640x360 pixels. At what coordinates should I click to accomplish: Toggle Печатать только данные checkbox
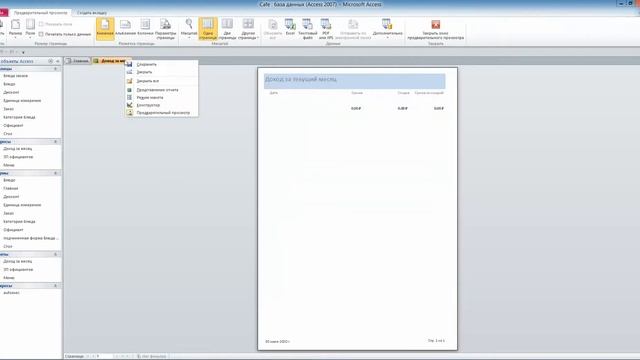click(x=41, y=34)
